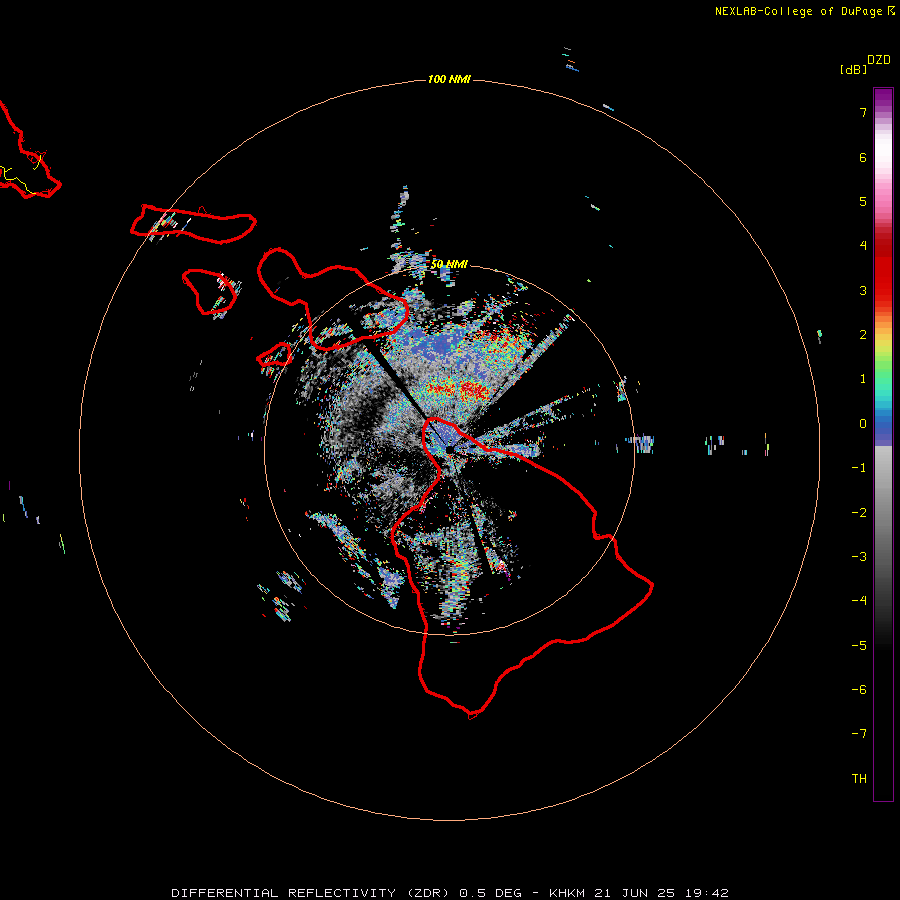Click the TH threshold label on scale
The image size is (900, 900).
click(859, 779)
